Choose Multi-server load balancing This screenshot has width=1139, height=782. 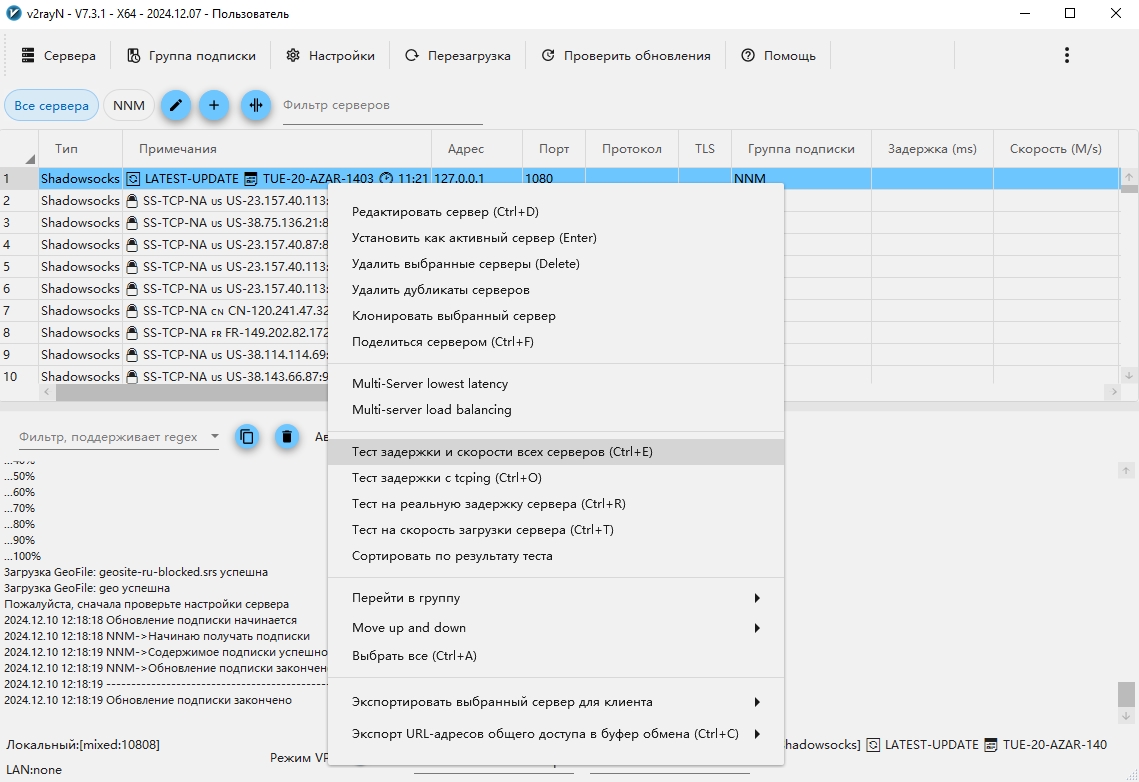tap(556, 410)
